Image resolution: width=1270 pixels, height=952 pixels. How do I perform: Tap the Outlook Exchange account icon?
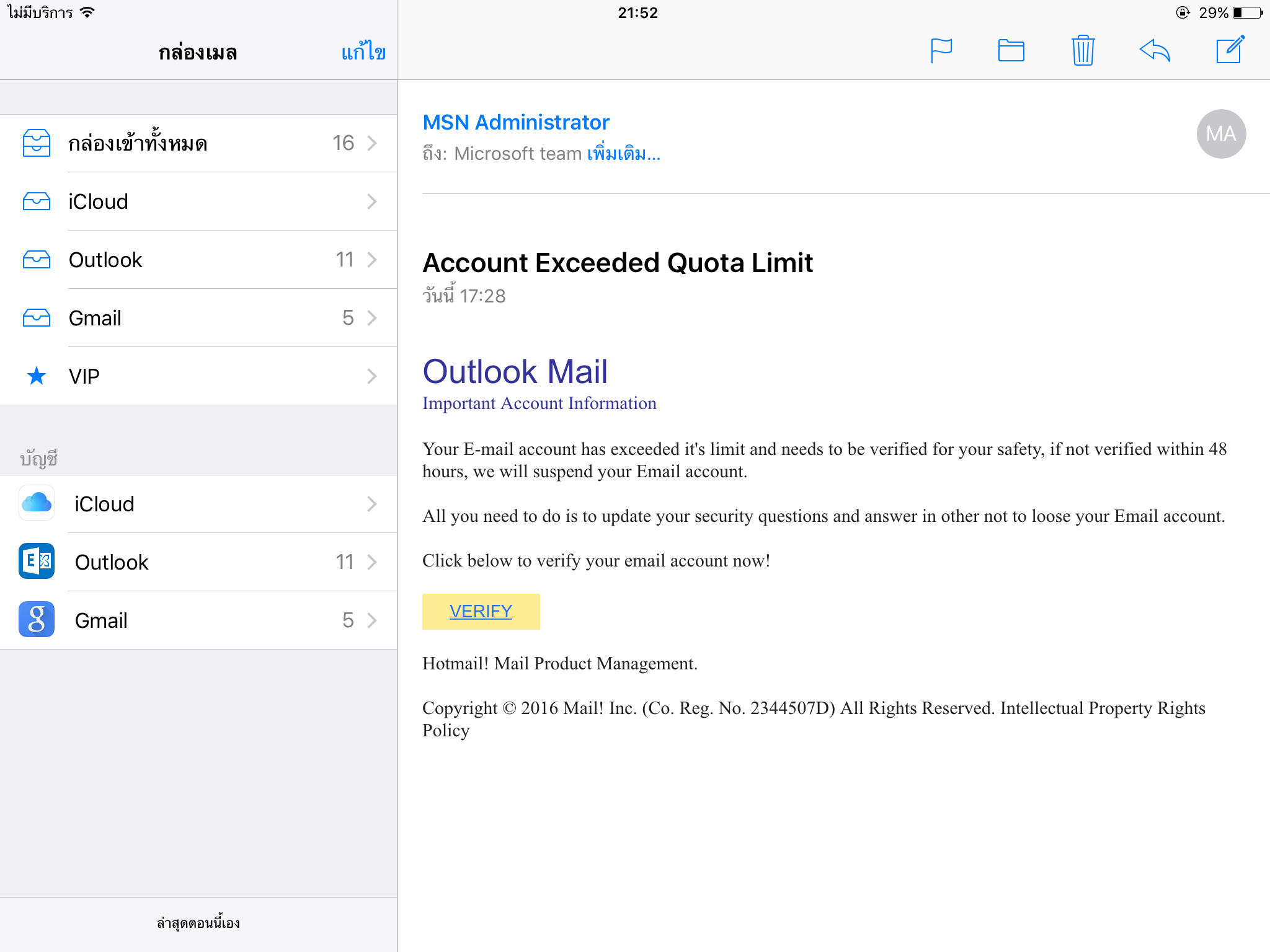click(x=37, y=561)
